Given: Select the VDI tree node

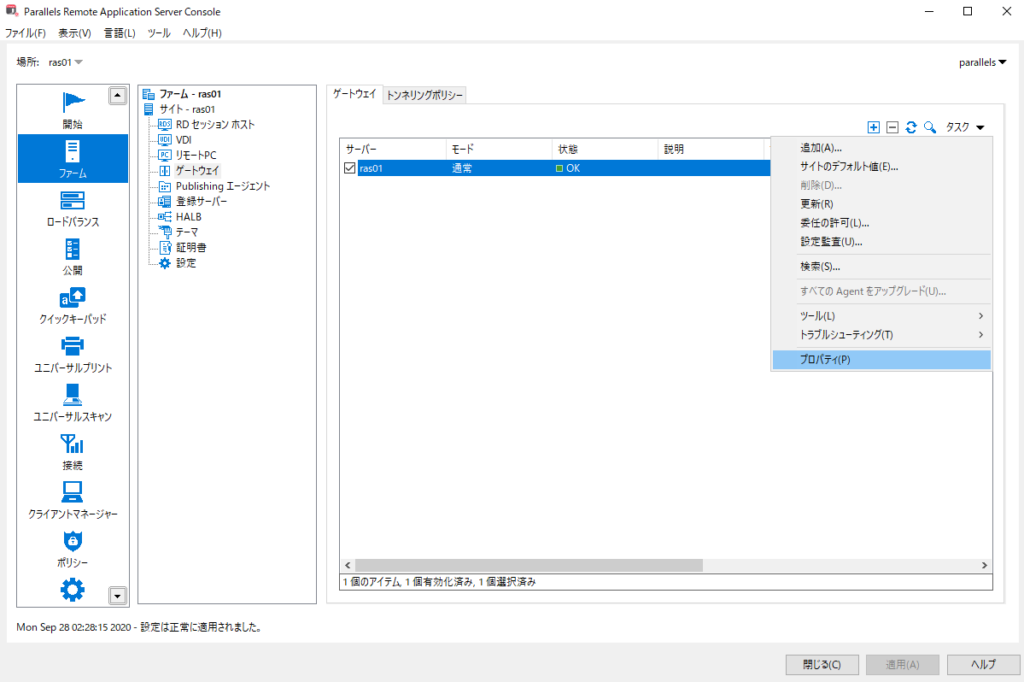Looking at the screenshot, I should [x=183, y=140].
